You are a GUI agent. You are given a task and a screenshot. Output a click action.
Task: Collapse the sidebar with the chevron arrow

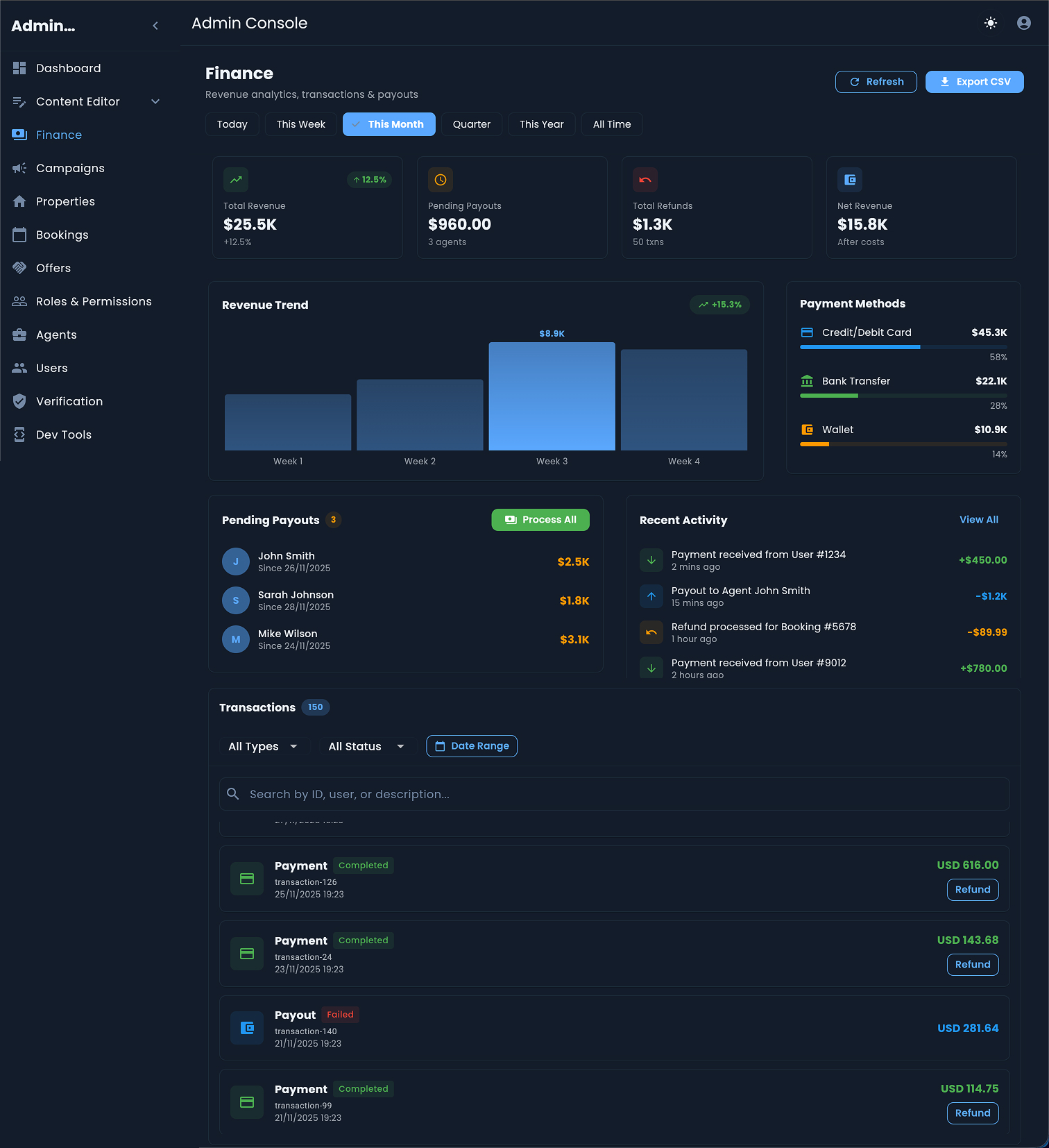coord(155,26)
